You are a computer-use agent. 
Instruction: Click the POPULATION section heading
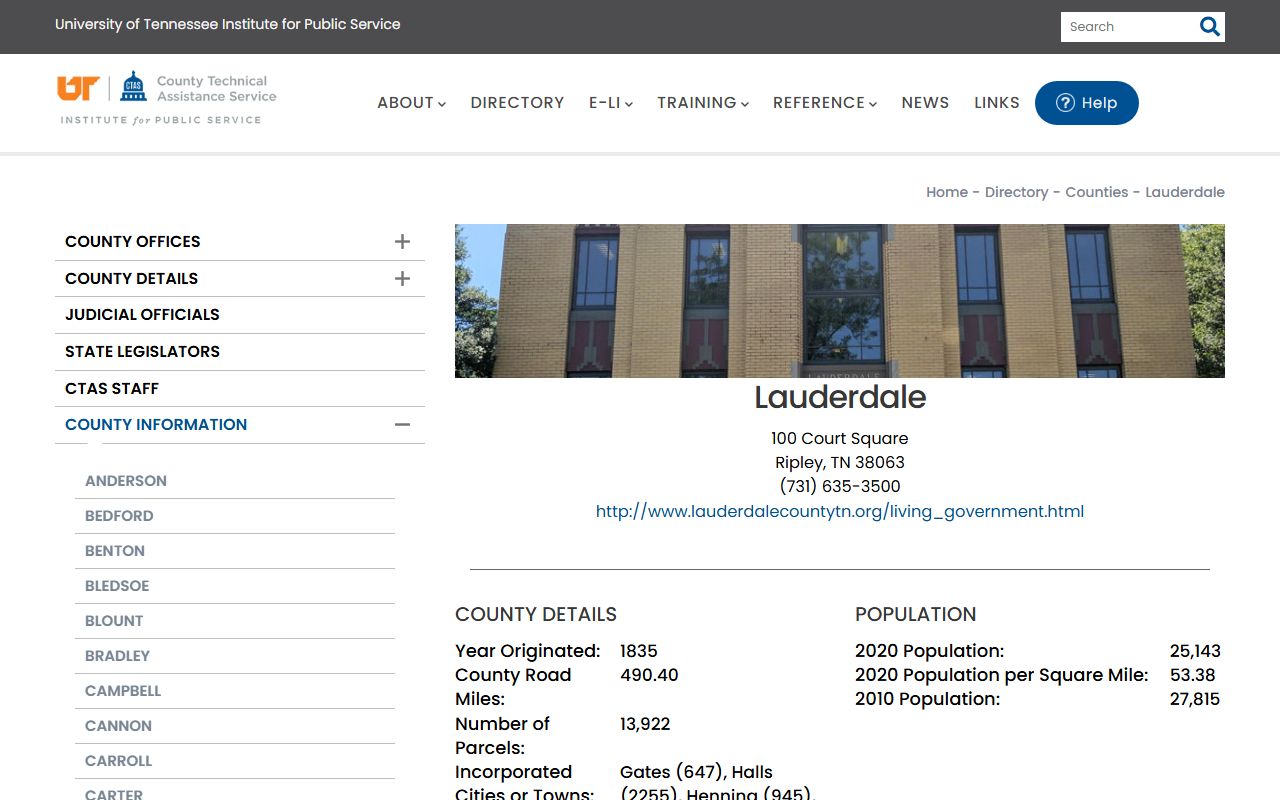point(915,614)
